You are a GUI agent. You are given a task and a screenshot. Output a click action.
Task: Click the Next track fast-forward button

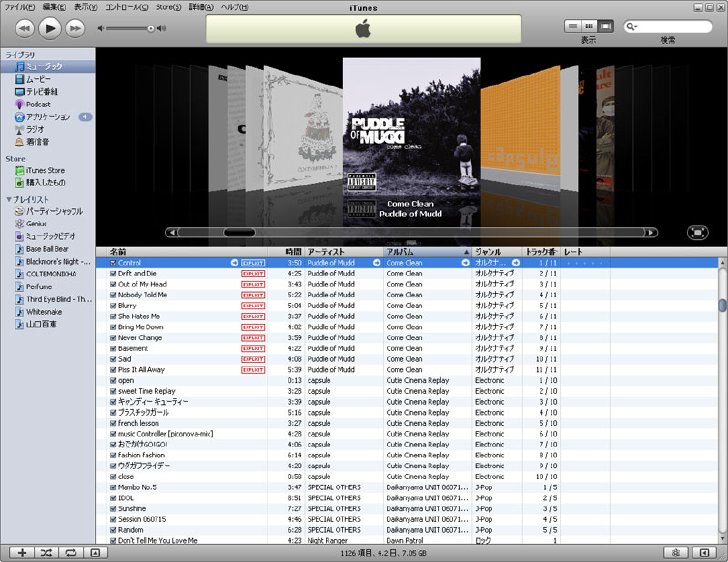pos(75,28)
